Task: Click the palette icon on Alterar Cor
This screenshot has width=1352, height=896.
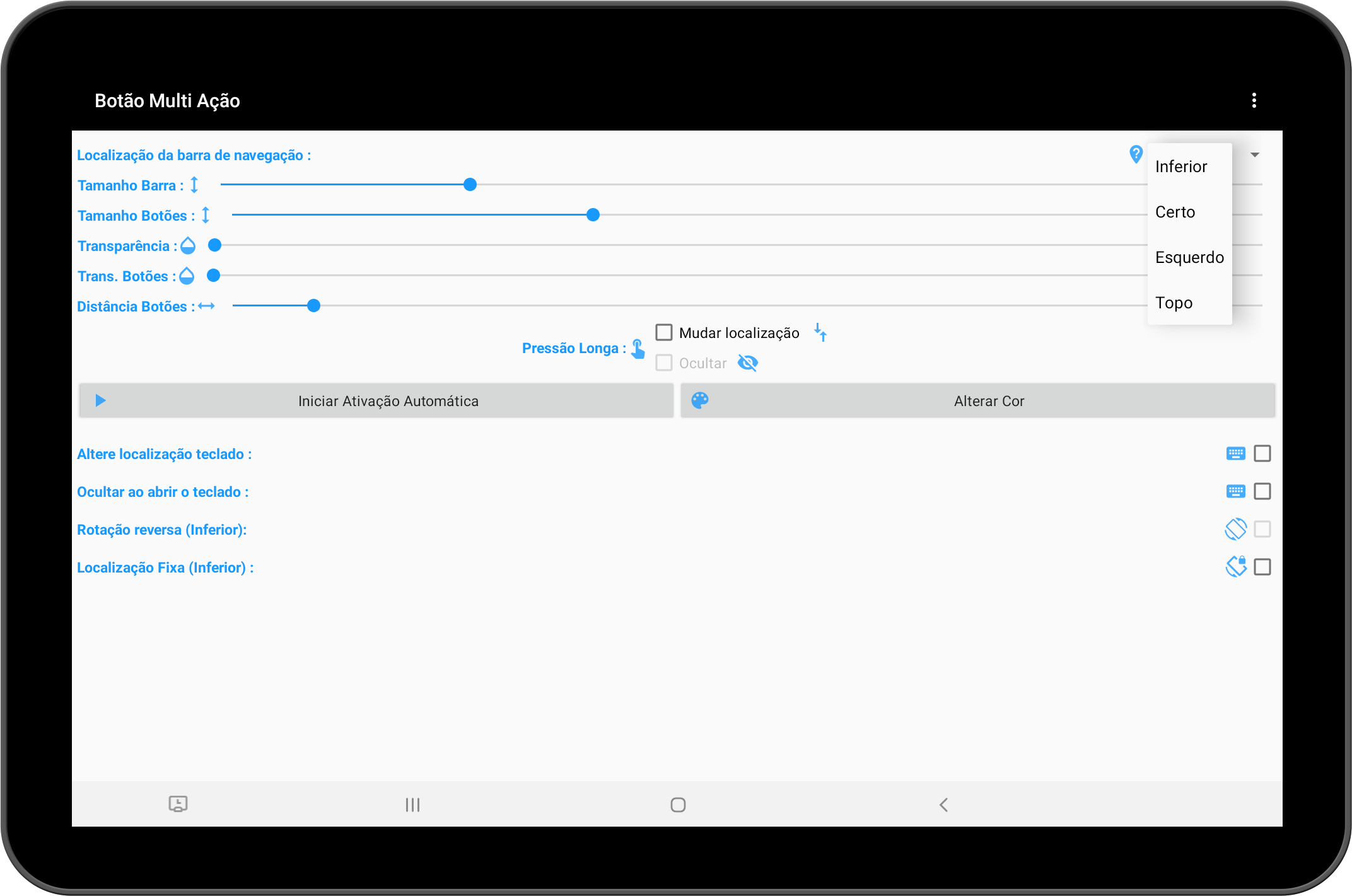Action: (x=700, y=400)
